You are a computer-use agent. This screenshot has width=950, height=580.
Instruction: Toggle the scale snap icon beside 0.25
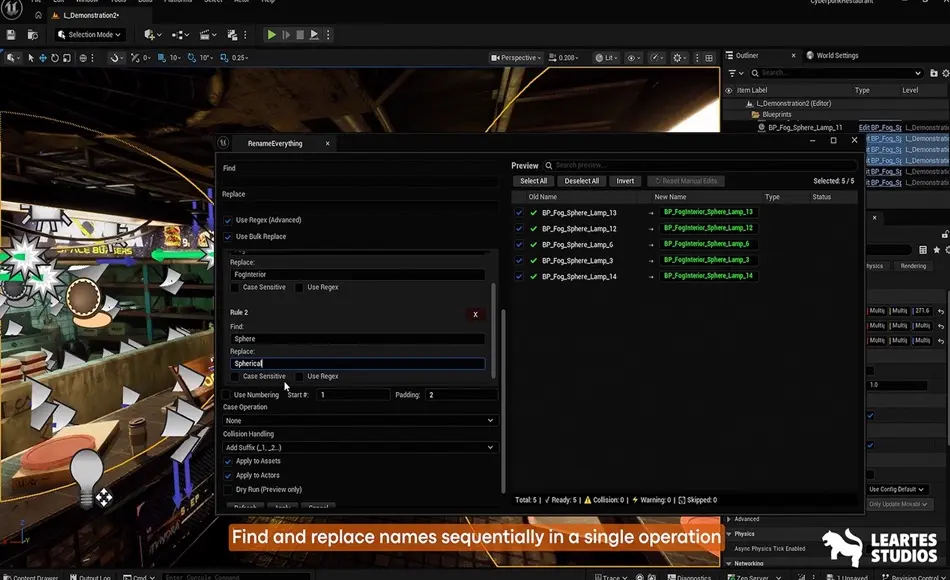point(224,58)
